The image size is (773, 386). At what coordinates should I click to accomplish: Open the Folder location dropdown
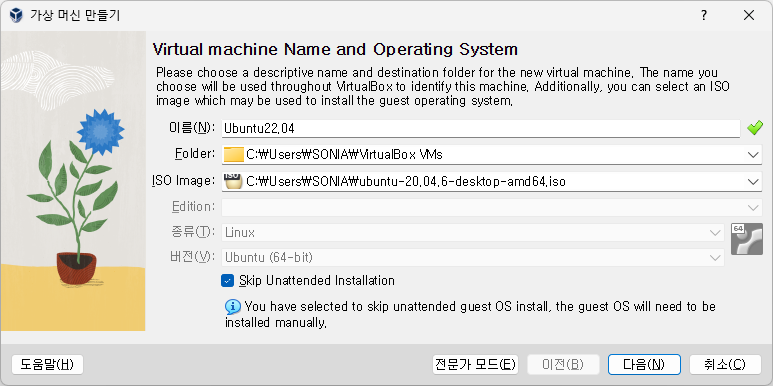[753, 155]
